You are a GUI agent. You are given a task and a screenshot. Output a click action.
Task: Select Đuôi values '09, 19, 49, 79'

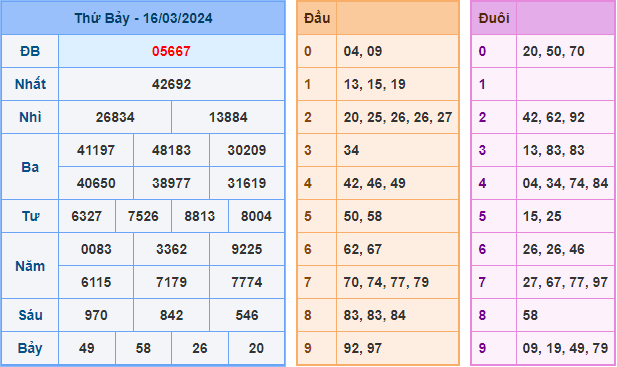tap(565, 349)
